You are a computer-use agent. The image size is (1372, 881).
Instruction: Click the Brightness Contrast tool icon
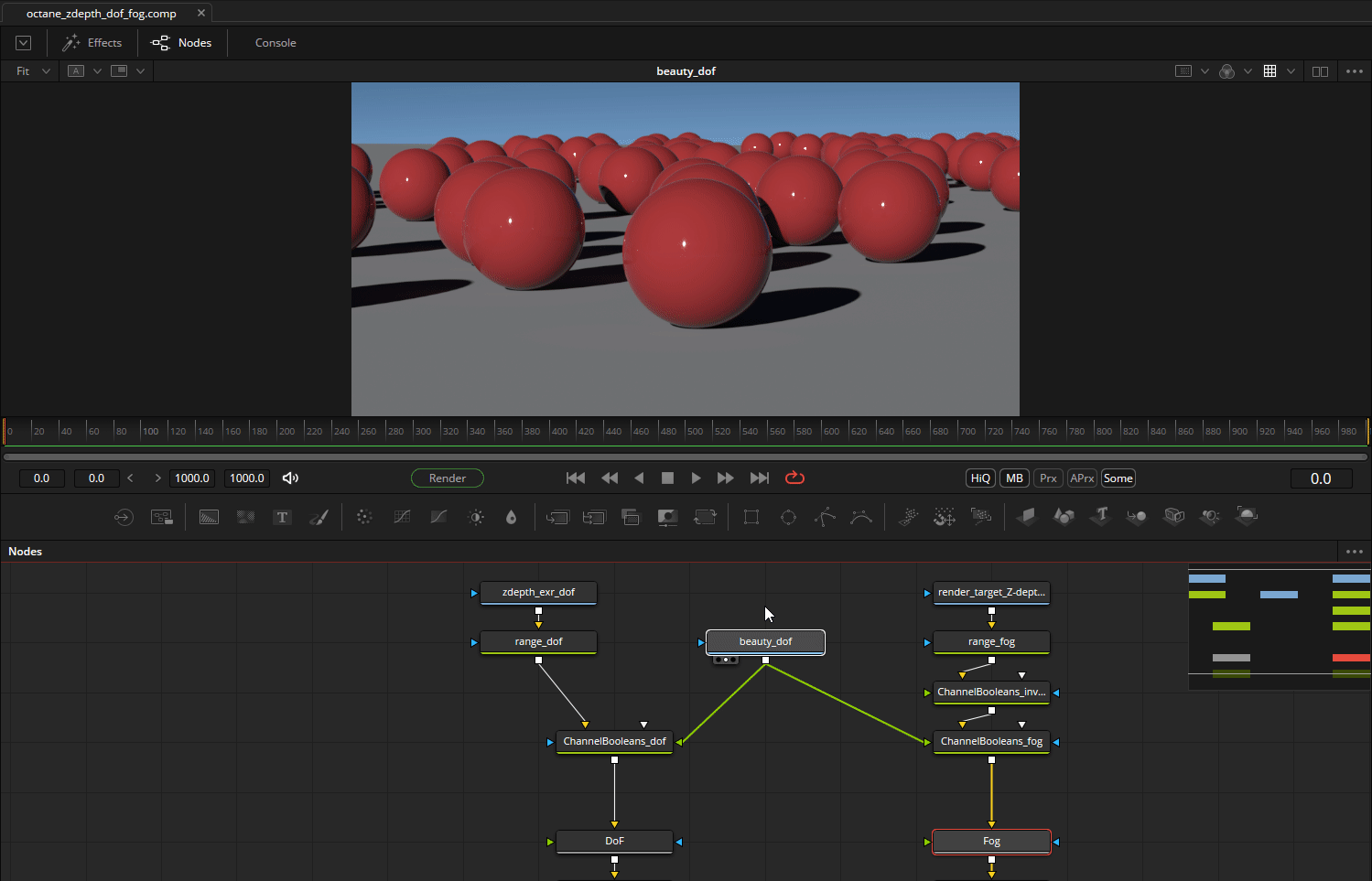coord(476,517)
